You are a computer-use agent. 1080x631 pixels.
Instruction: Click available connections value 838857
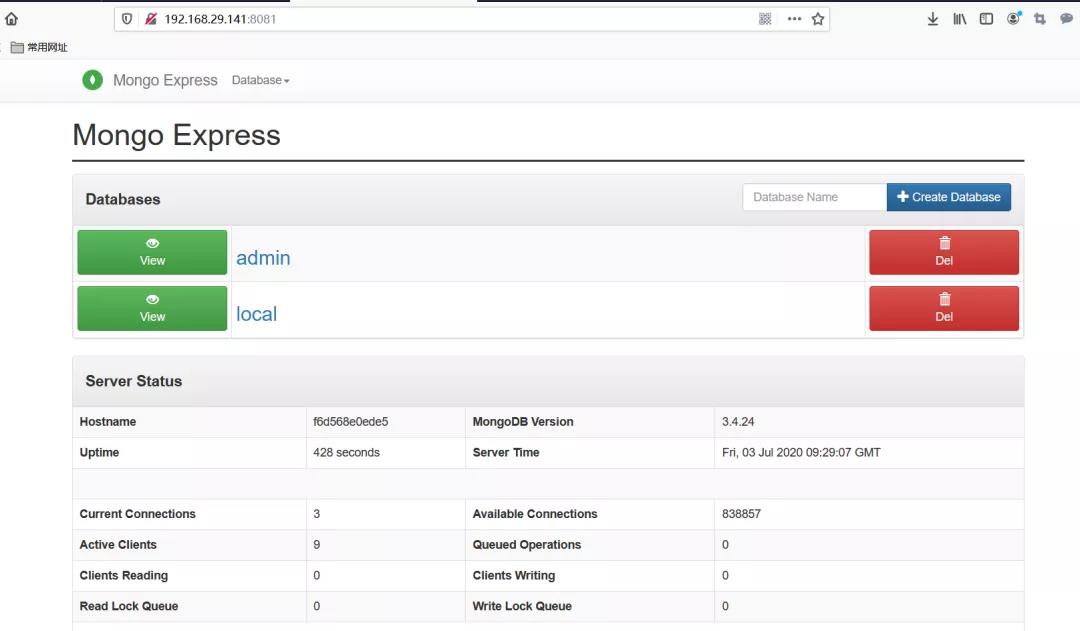click(741, 514)
